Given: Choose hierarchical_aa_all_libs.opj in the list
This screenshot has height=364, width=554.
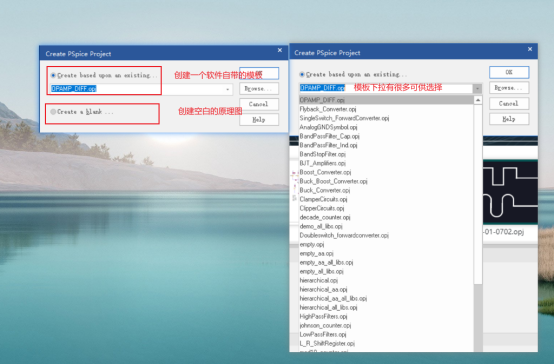Looking at the screenshot, I should coord(386,298).
